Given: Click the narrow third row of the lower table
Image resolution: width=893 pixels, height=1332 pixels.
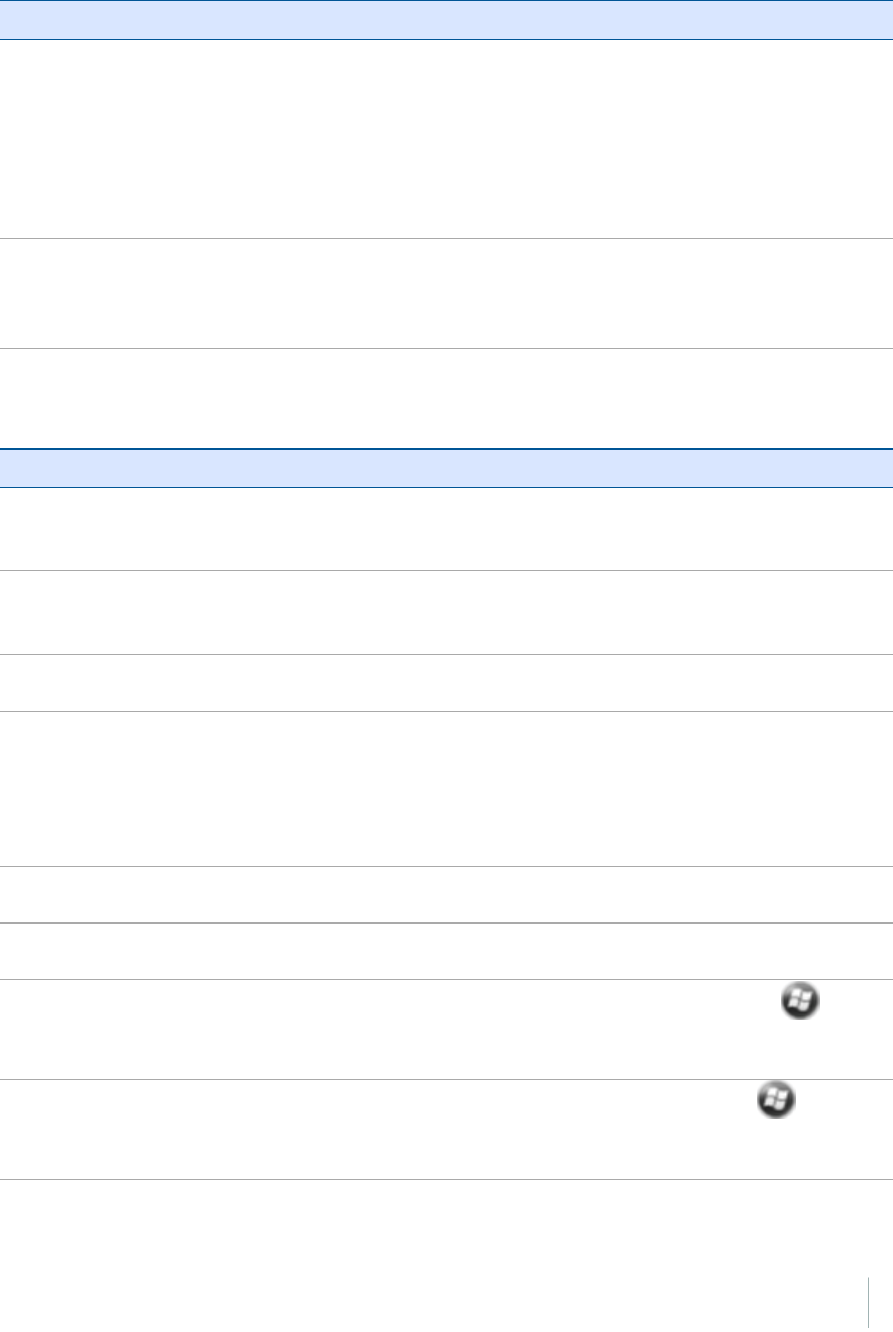Looking at the screenshot, I should click(446, 682).
